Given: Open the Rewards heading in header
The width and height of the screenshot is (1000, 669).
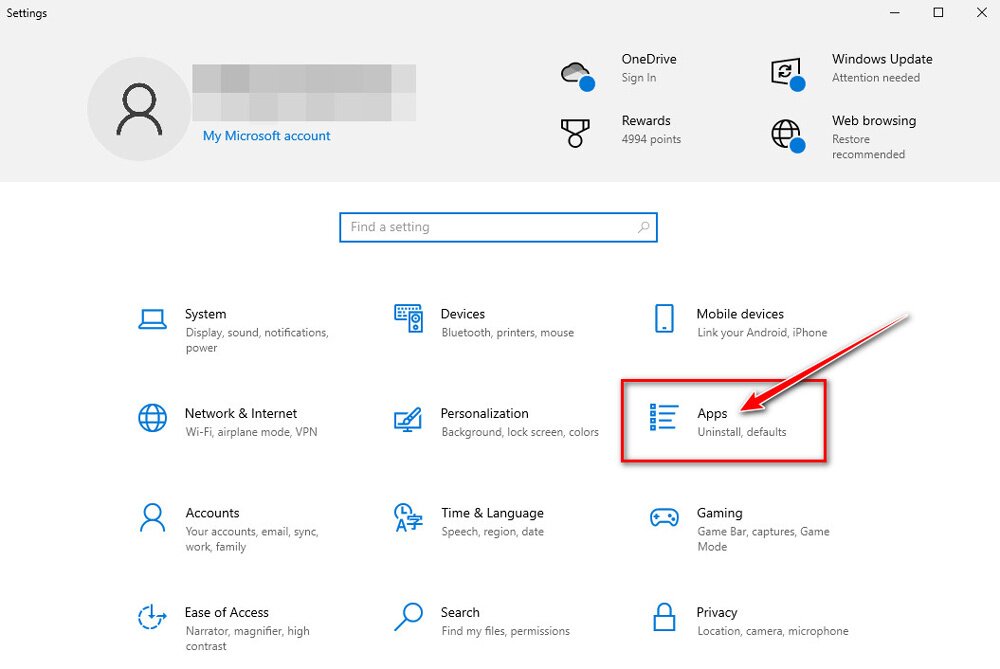Looking at the screenshot, I should (645, 121).
